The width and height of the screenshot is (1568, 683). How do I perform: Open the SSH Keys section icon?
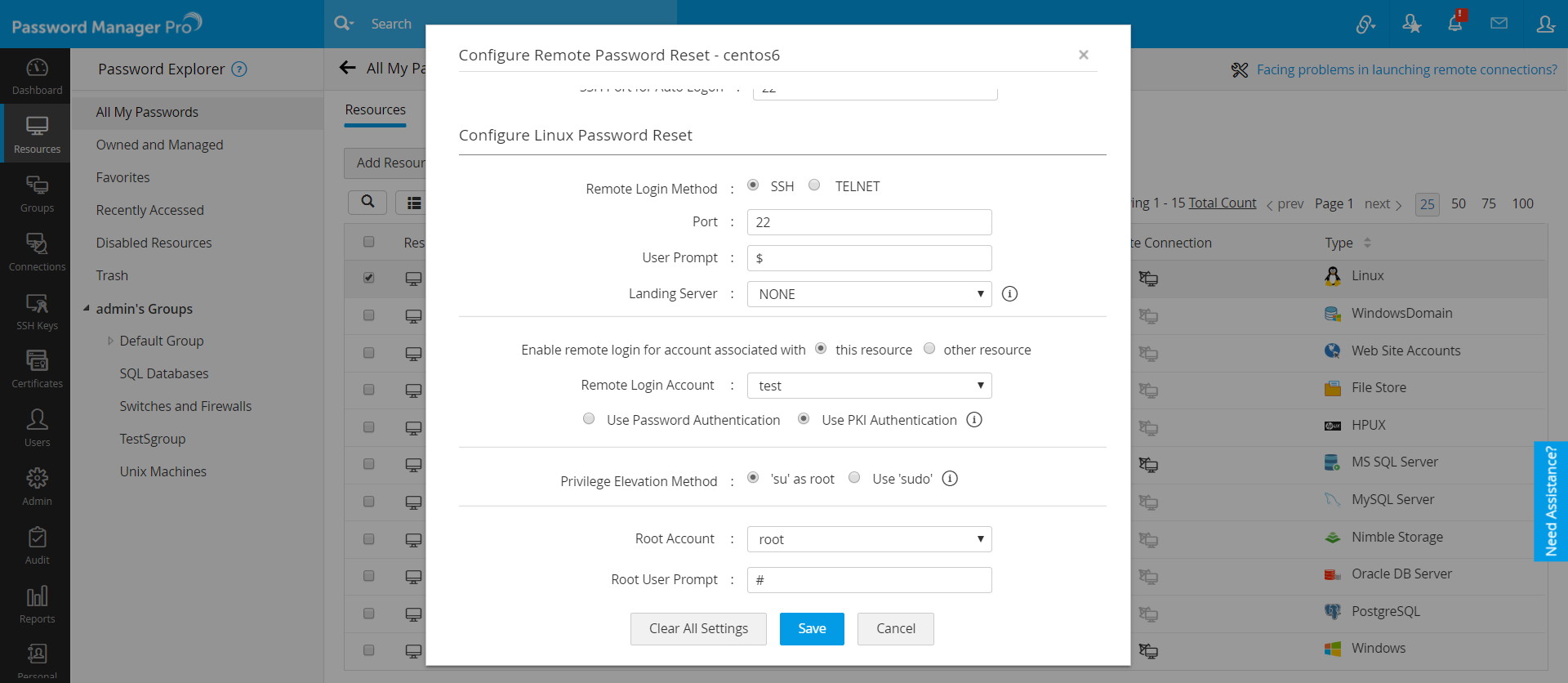[x=37, y=310]
